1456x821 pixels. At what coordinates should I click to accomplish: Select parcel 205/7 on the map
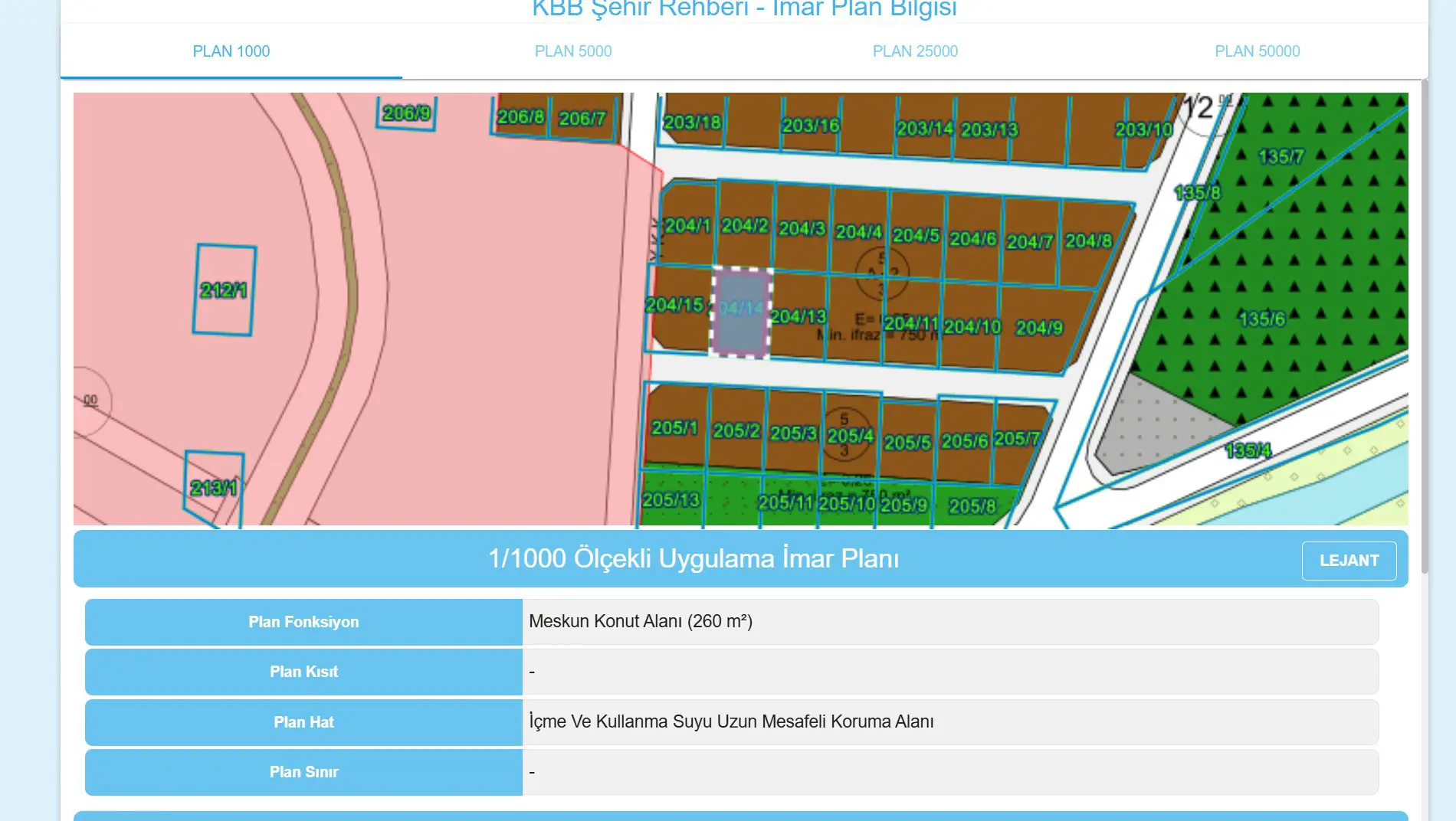pyautogui.click(x=1017, y=439)
